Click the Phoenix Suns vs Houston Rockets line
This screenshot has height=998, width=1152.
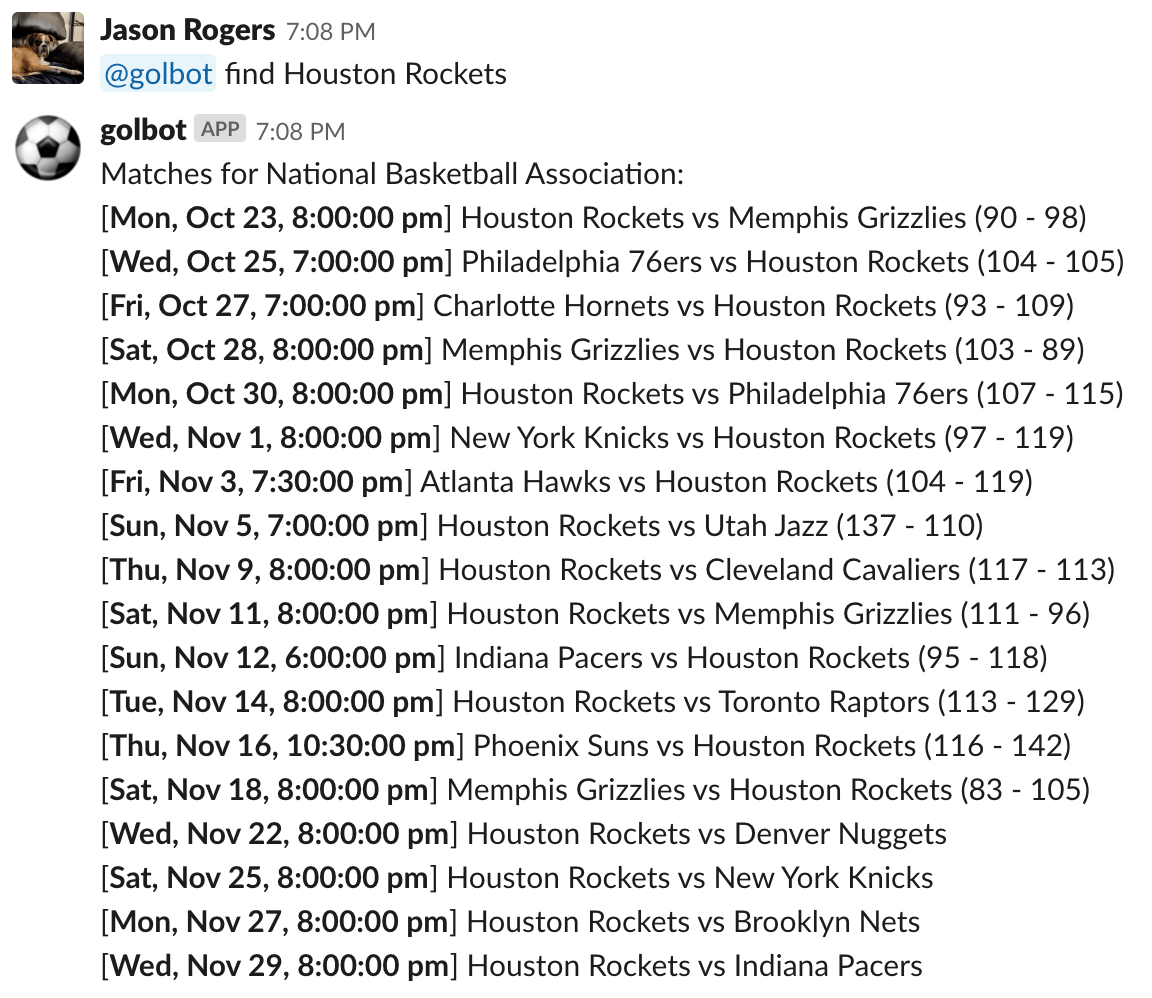pyautogui.click(x=586, y=746)
